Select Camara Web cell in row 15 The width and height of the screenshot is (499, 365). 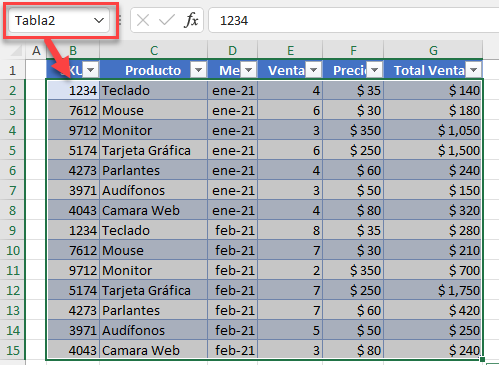click(x=154, y=350)
